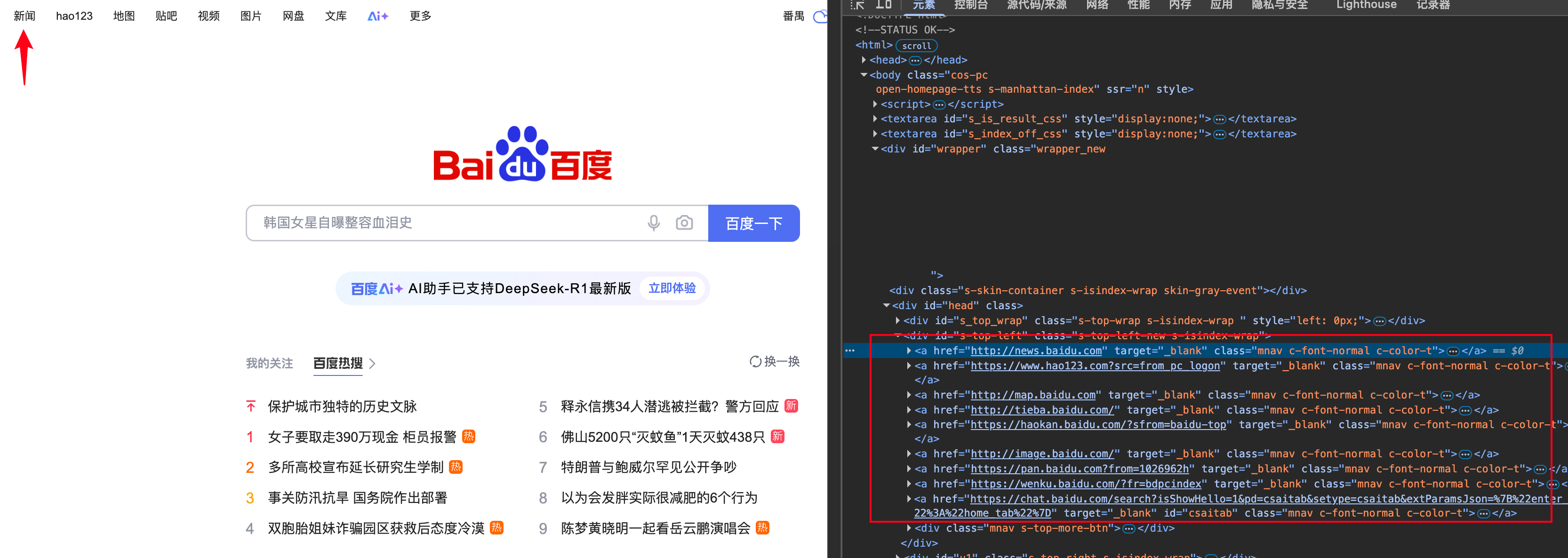Switch to the 控制台 tab
This screenshot has width=1568, height=558.
click(x=970, y=6)
